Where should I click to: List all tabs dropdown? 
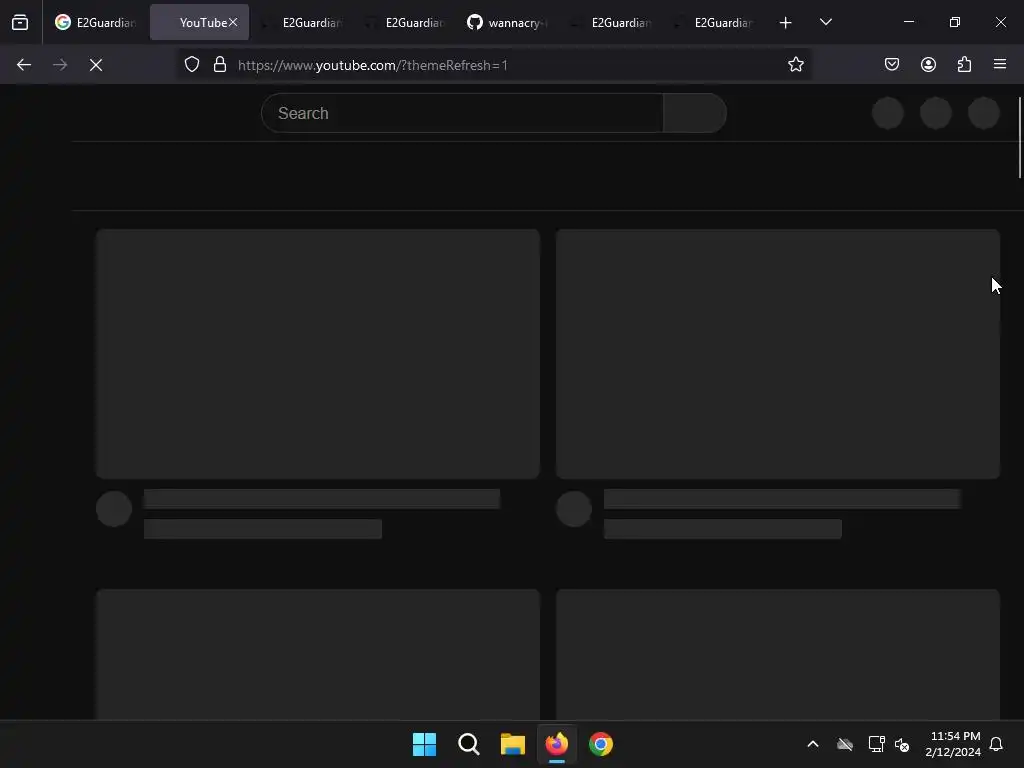pyautogui.click(x=826, y=23)
